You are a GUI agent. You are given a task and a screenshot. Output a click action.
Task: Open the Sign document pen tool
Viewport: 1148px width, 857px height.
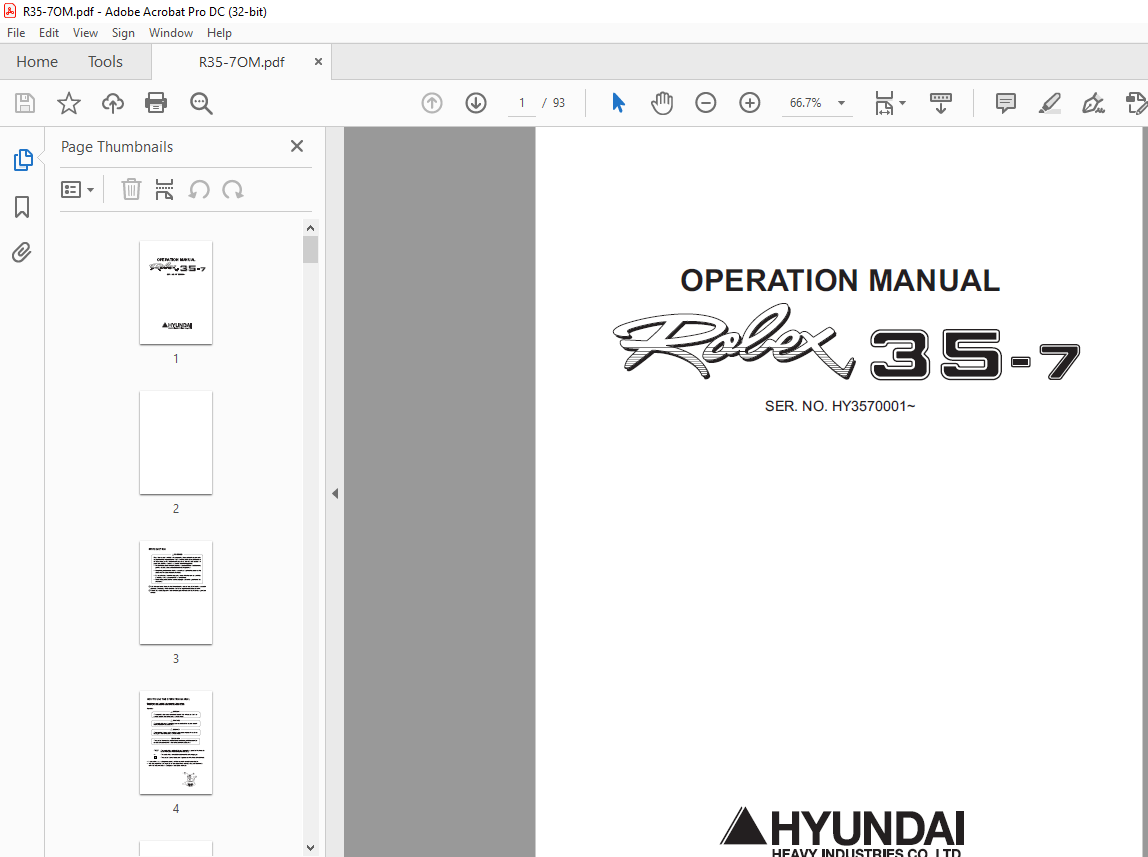pyautogui.click(x=1093, y=103)
